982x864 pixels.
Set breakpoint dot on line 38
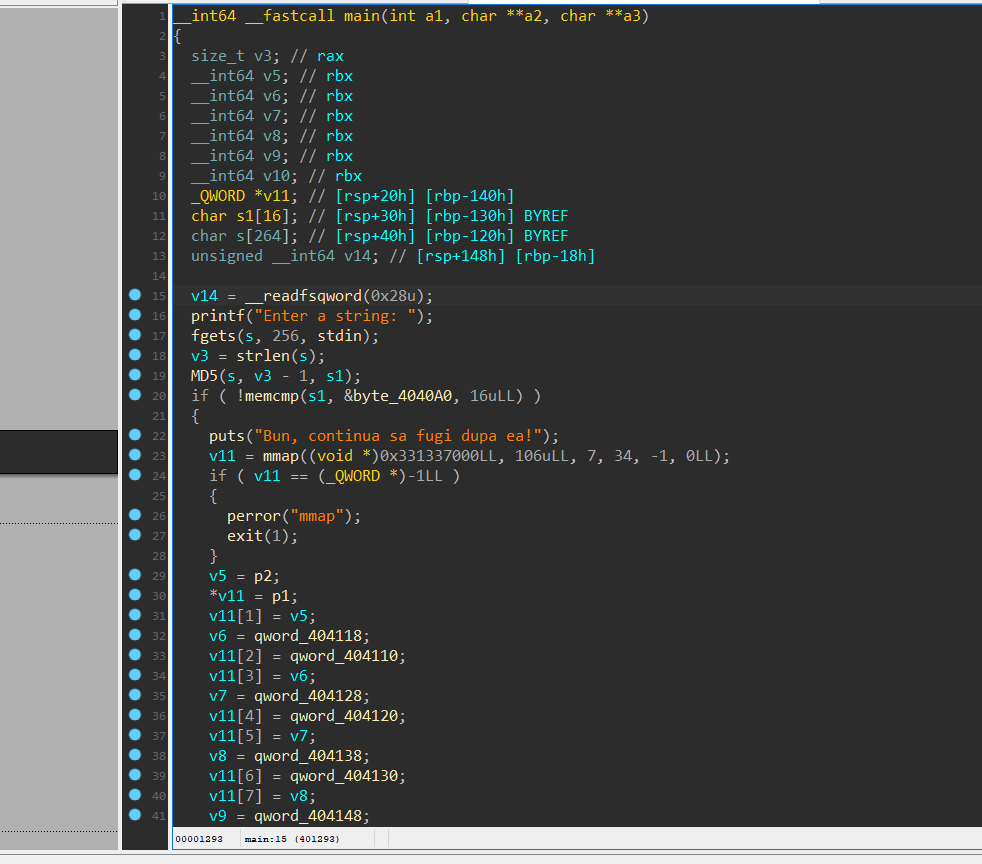135,756
